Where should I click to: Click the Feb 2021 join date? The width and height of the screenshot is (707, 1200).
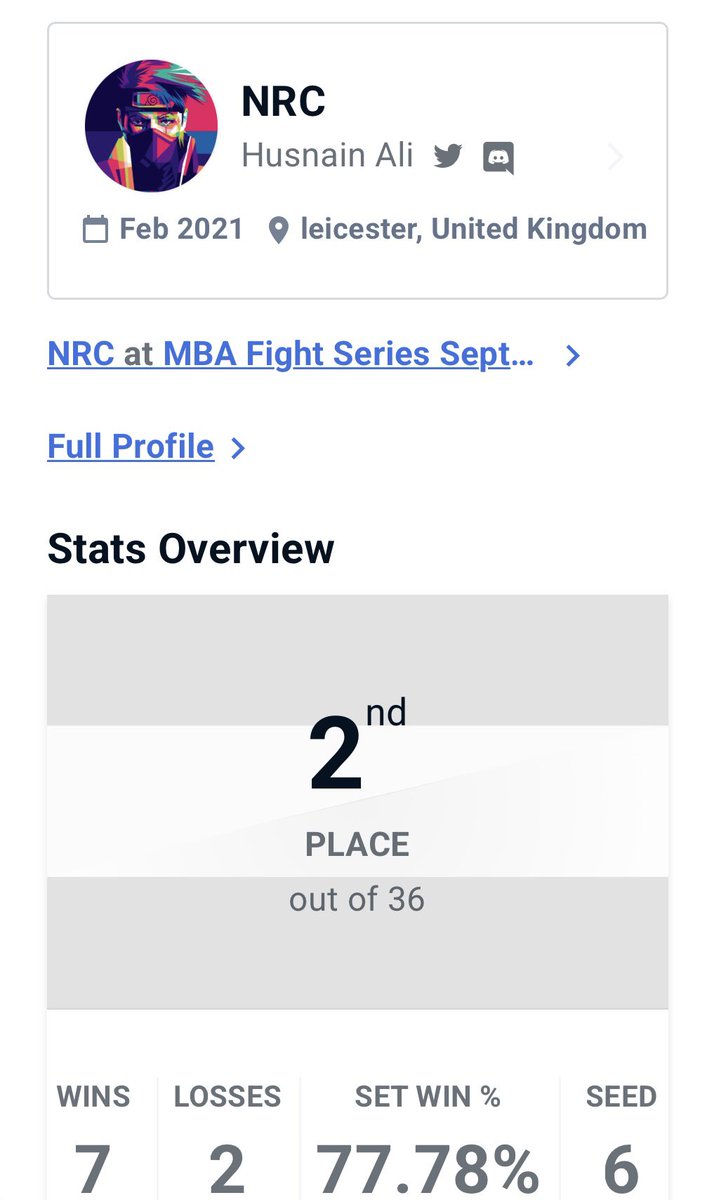point(181,229)
